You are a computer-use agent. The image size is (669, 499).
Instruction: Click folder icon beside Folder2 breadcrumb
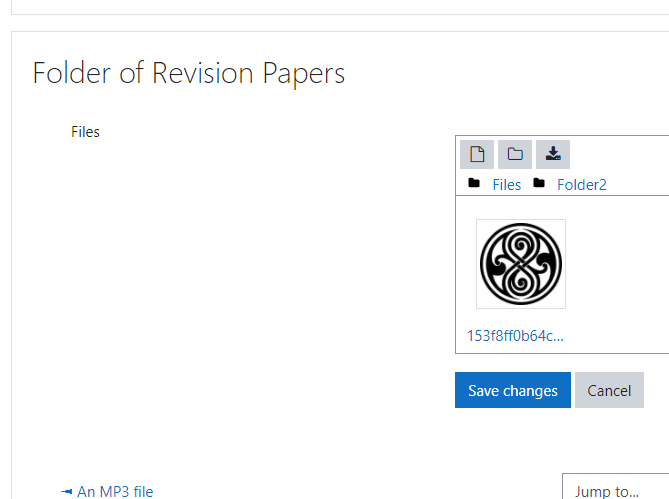point(539,183)
